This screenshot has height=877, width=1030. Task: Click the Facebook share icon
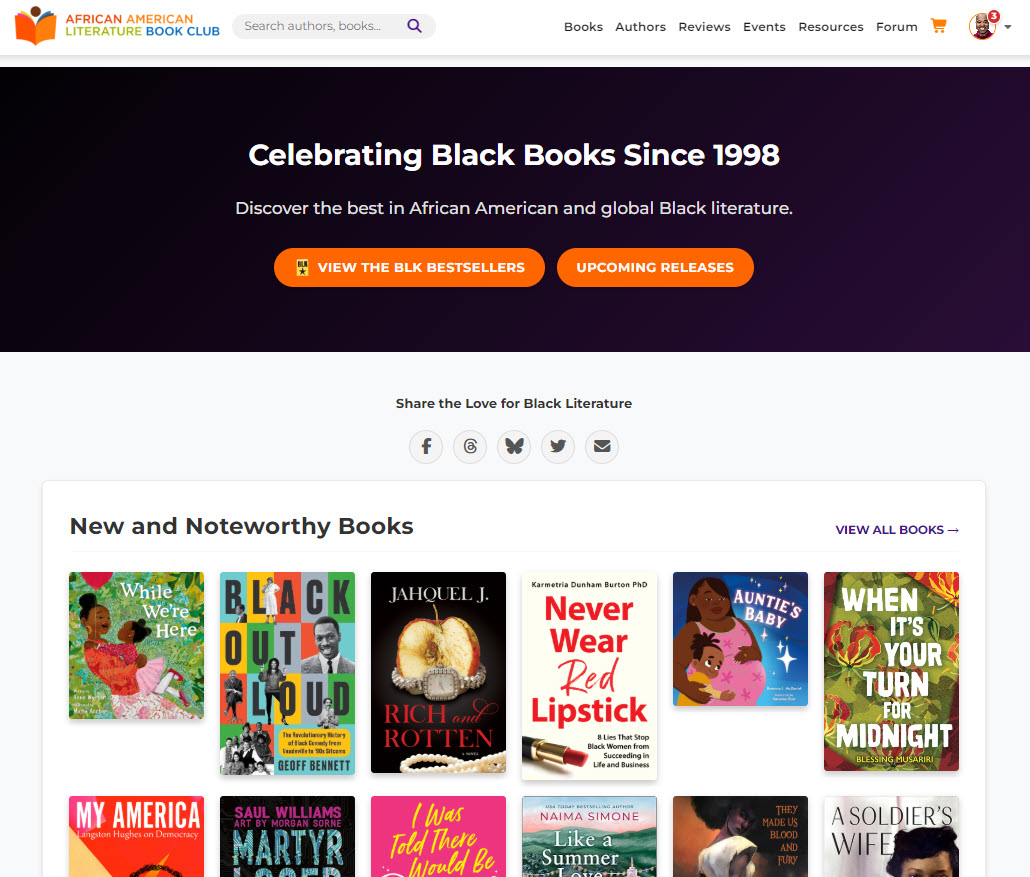point(426,446)
